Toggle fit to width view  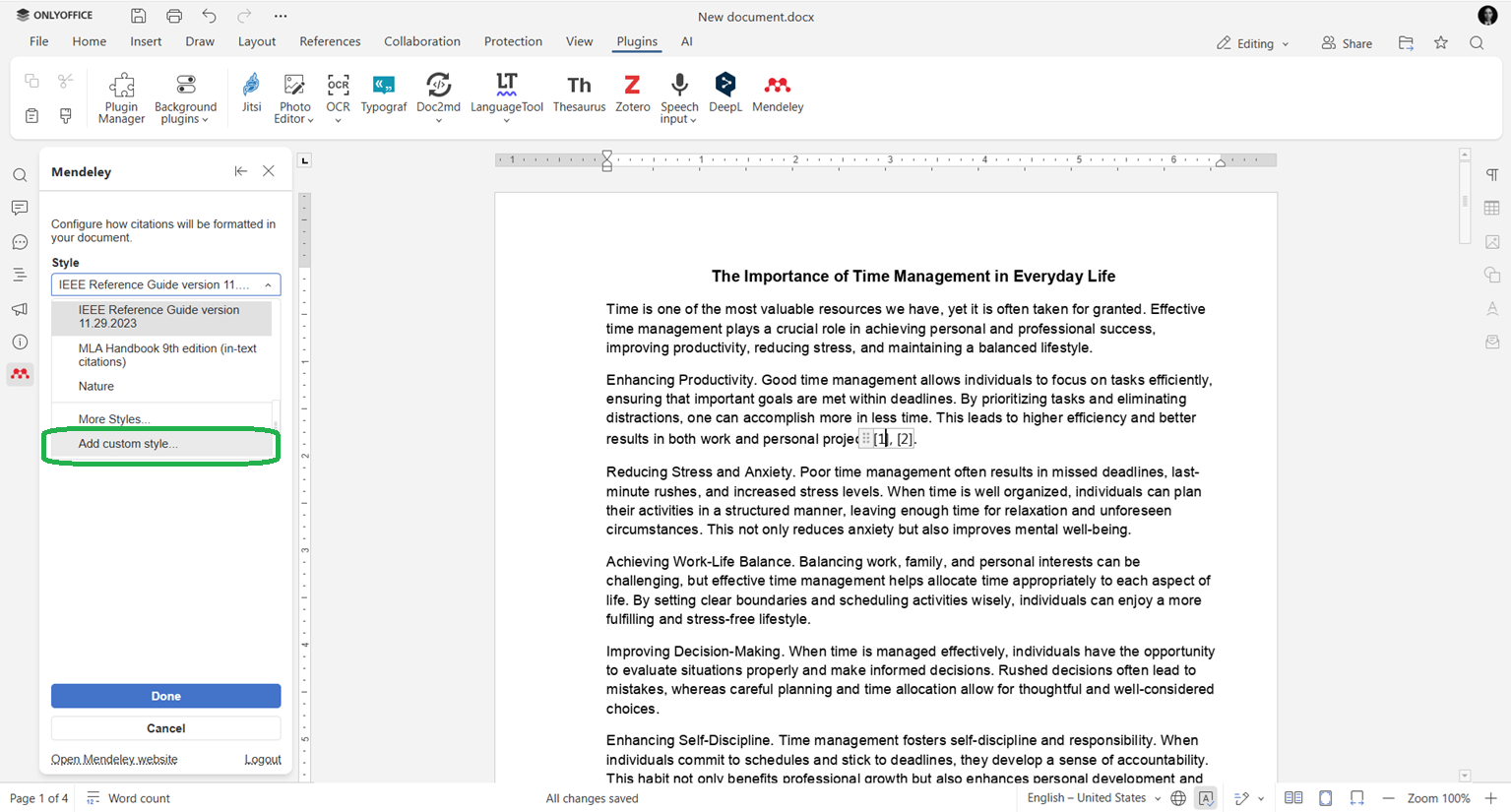pyautogui.click(x=1357, y=798)
